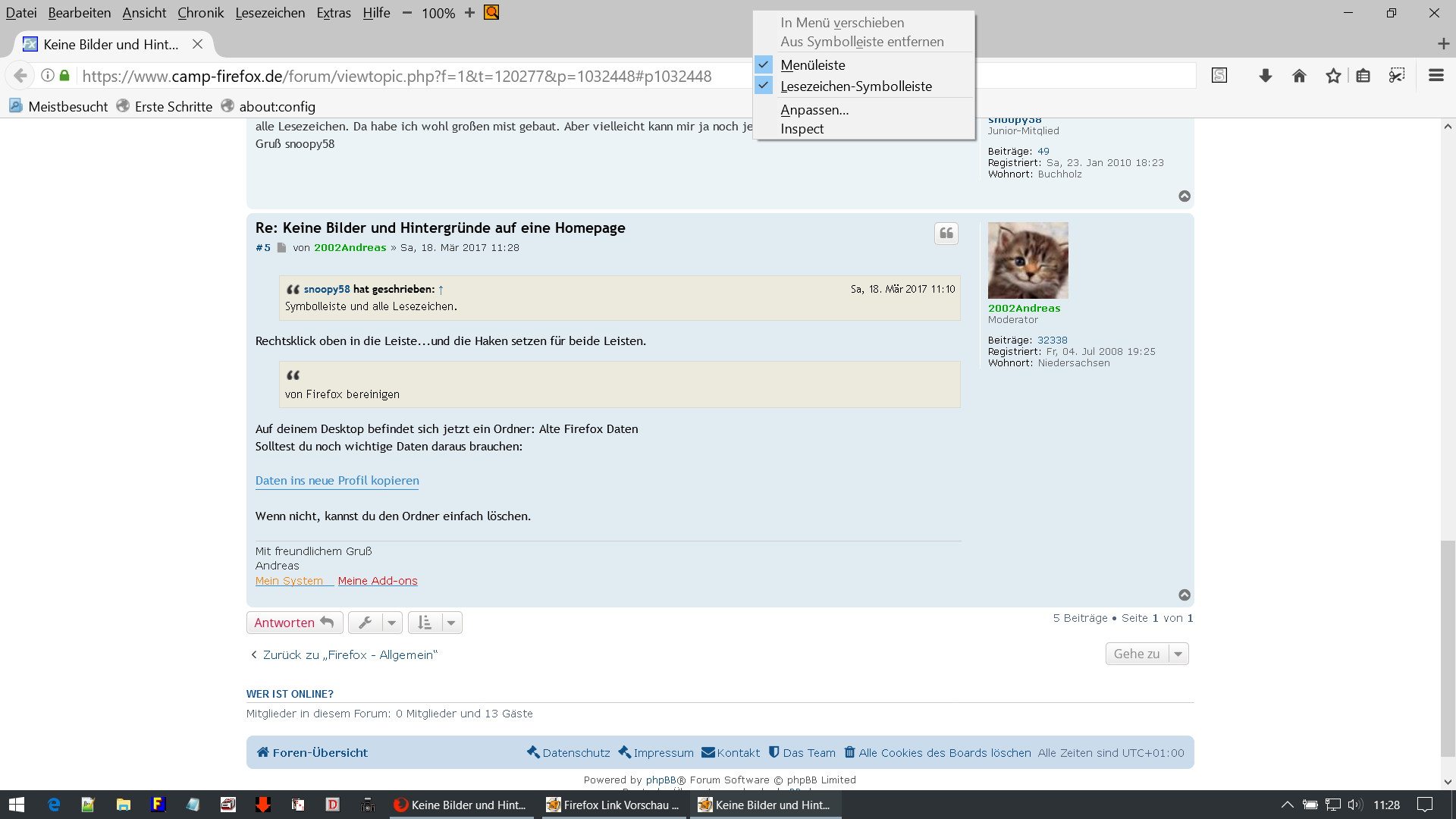Image resolution: width=1456 pixels, height=819 pixels.
Task: Open the Firefox home page icon
Action: (1299, 76)
